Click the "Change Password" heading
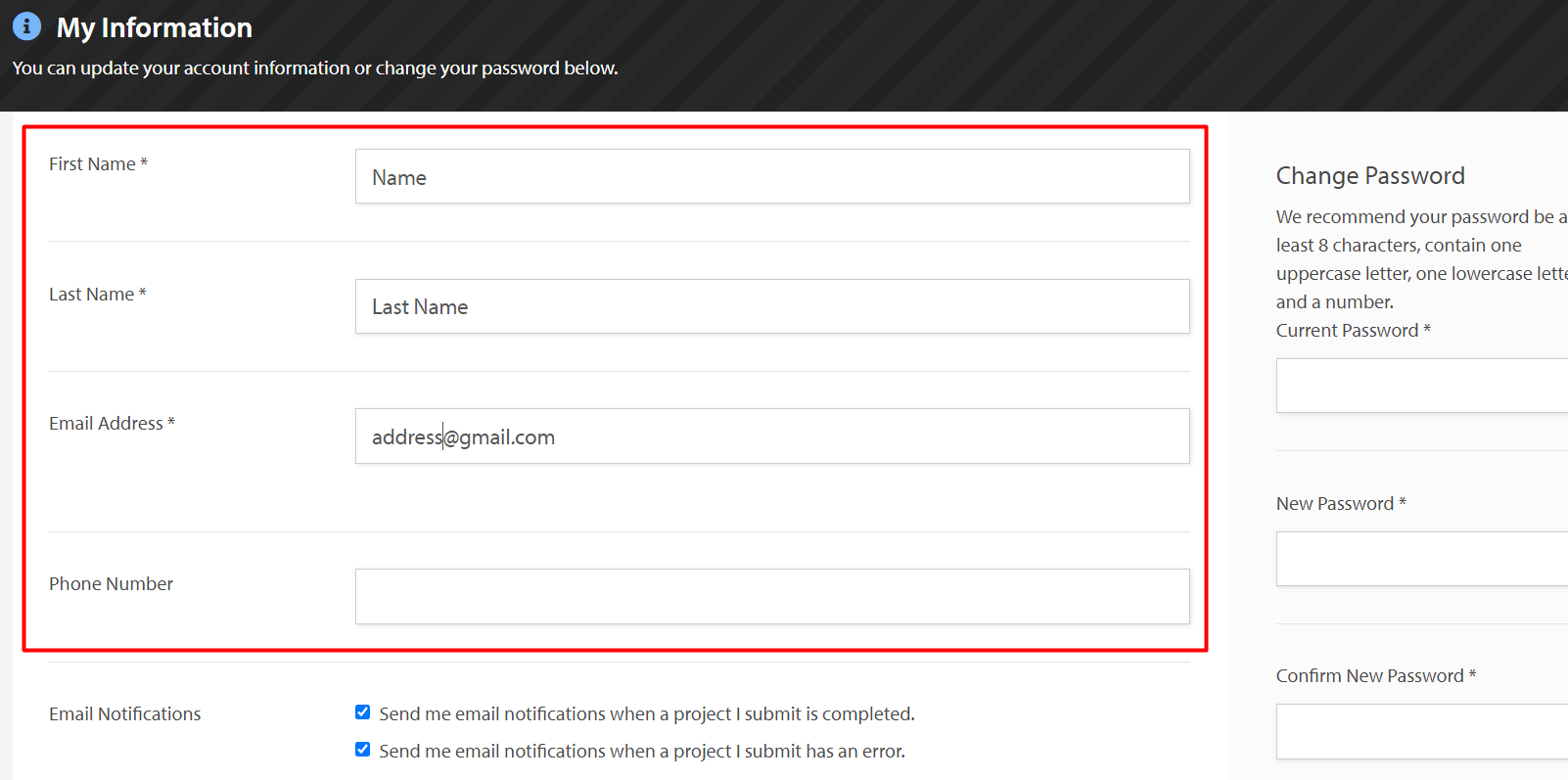 tap(1370, 176)
